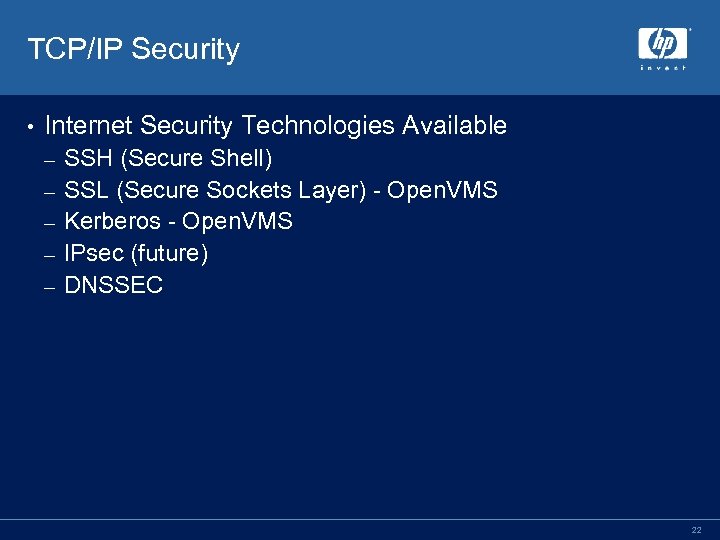
Task: Click the '(future)' text
Action: (170, 253)
